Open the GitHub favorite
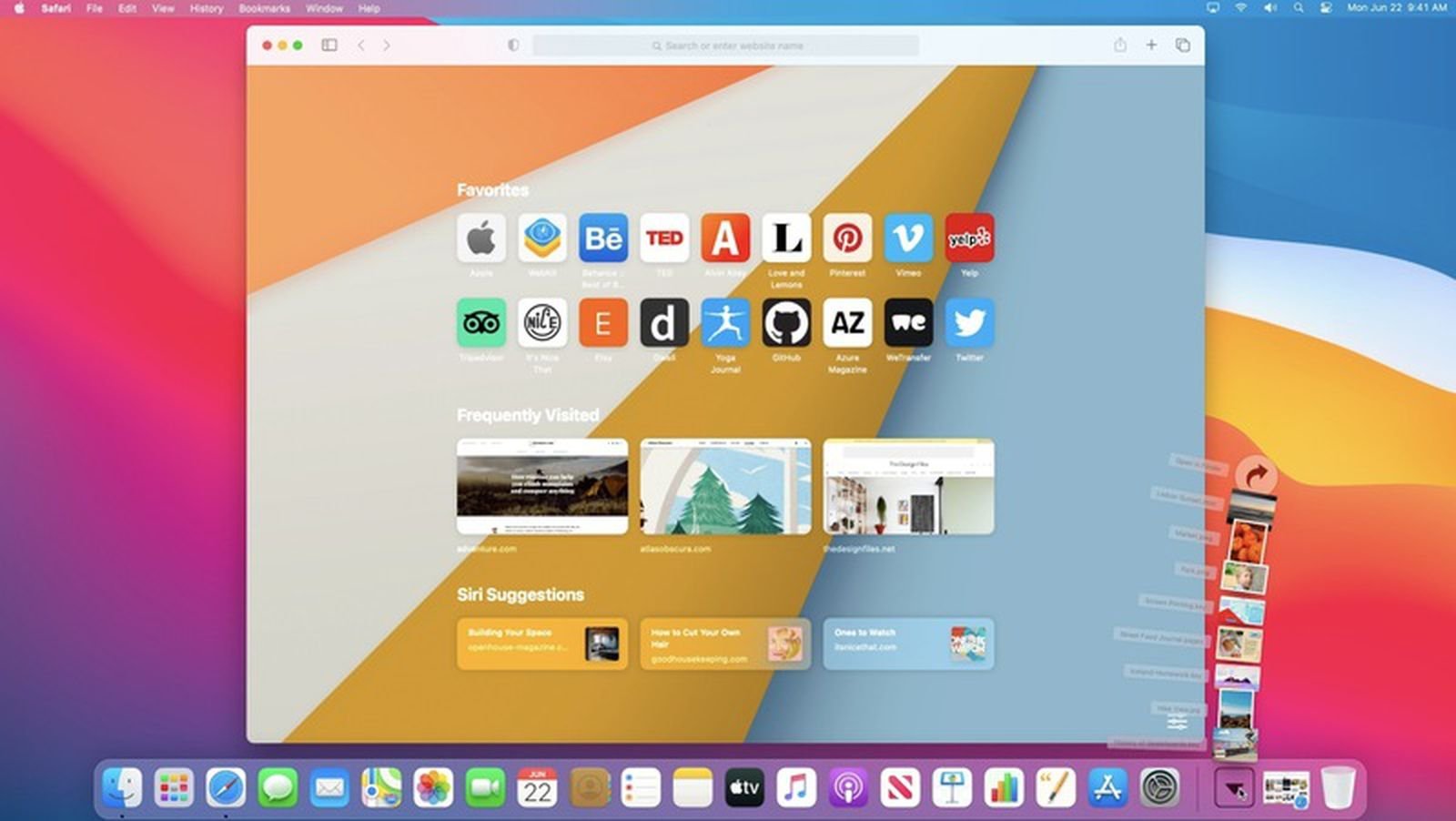The width and height of the screenshot is (1456, 821). tap(786, 323)
